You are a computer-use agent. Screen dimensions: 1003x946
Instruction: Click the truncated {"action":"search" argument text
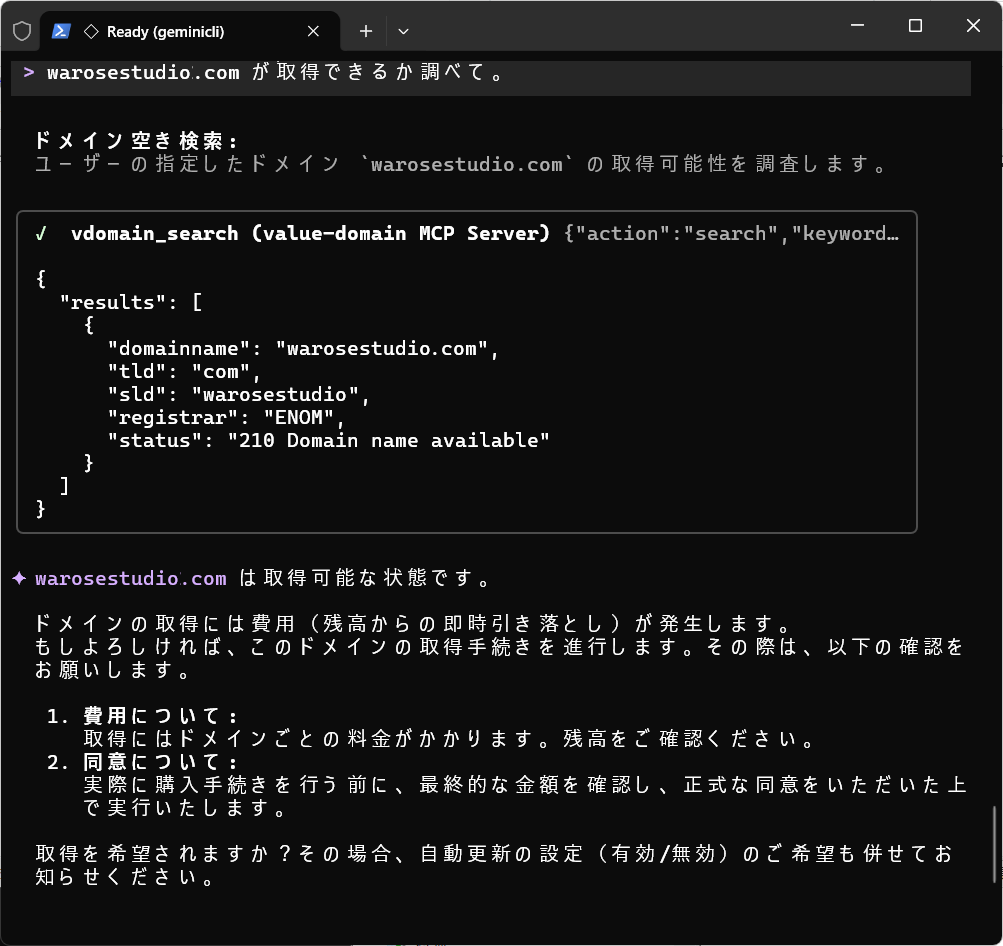click(731, 233)
